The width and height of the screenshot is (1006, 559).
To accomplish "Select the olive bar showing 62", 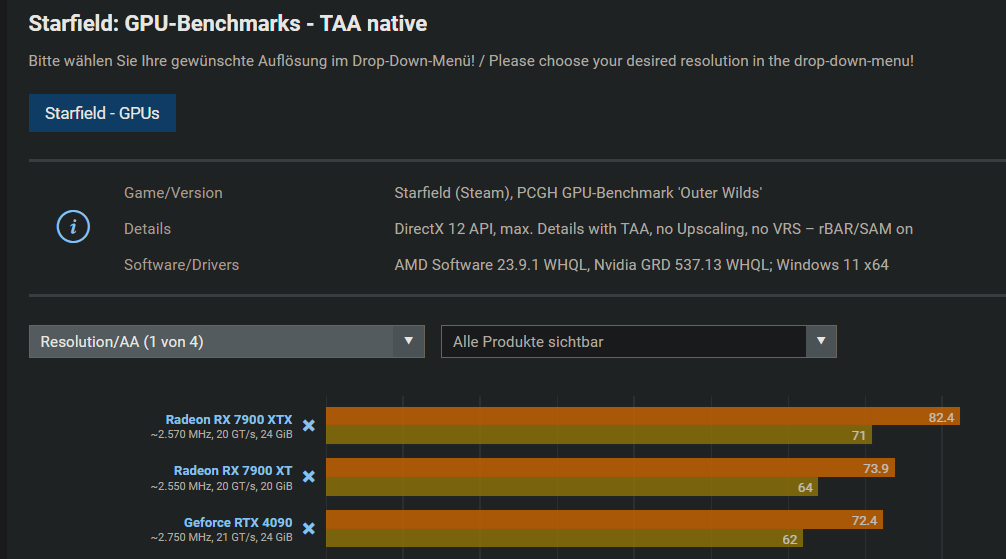I will [x=565, y=539].
